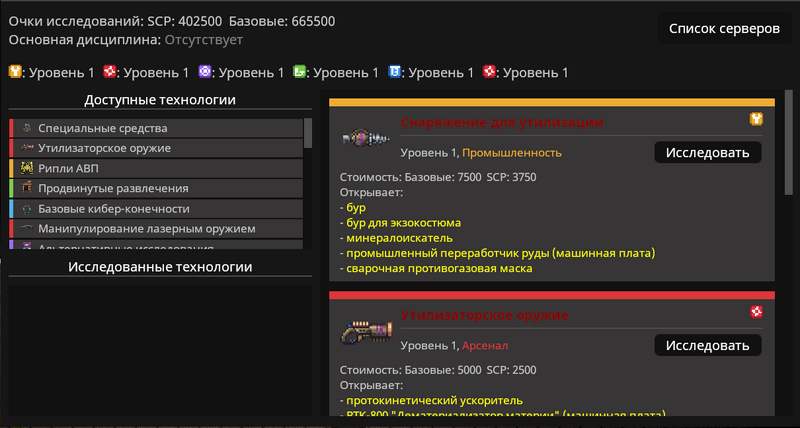Select Манипулирование лазерным оружием in the list

tap(156, 229)
